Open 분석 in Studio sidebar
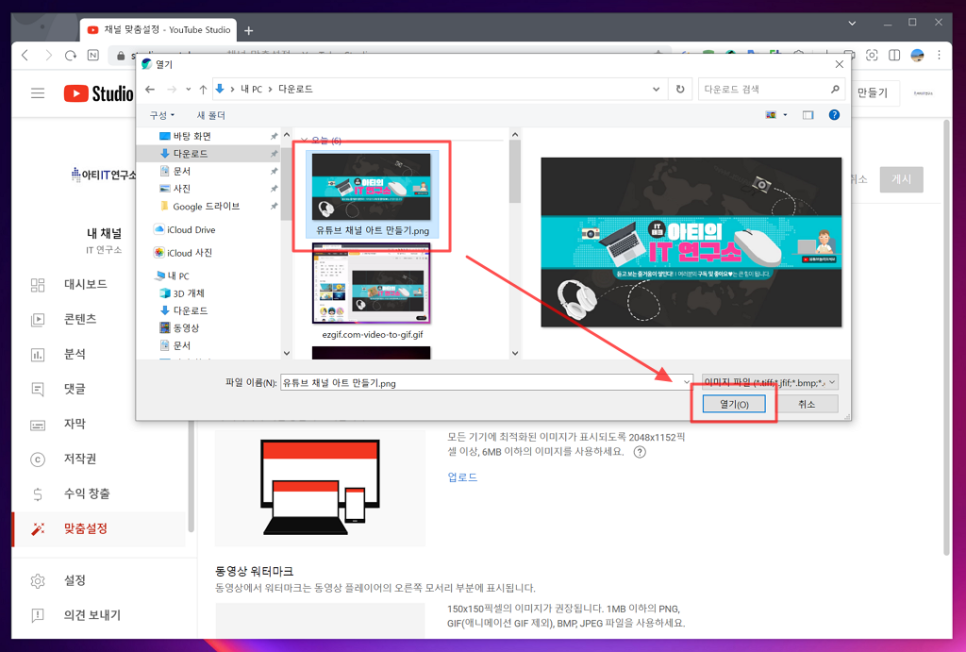The image size is (966, 652). pos(75,354)
